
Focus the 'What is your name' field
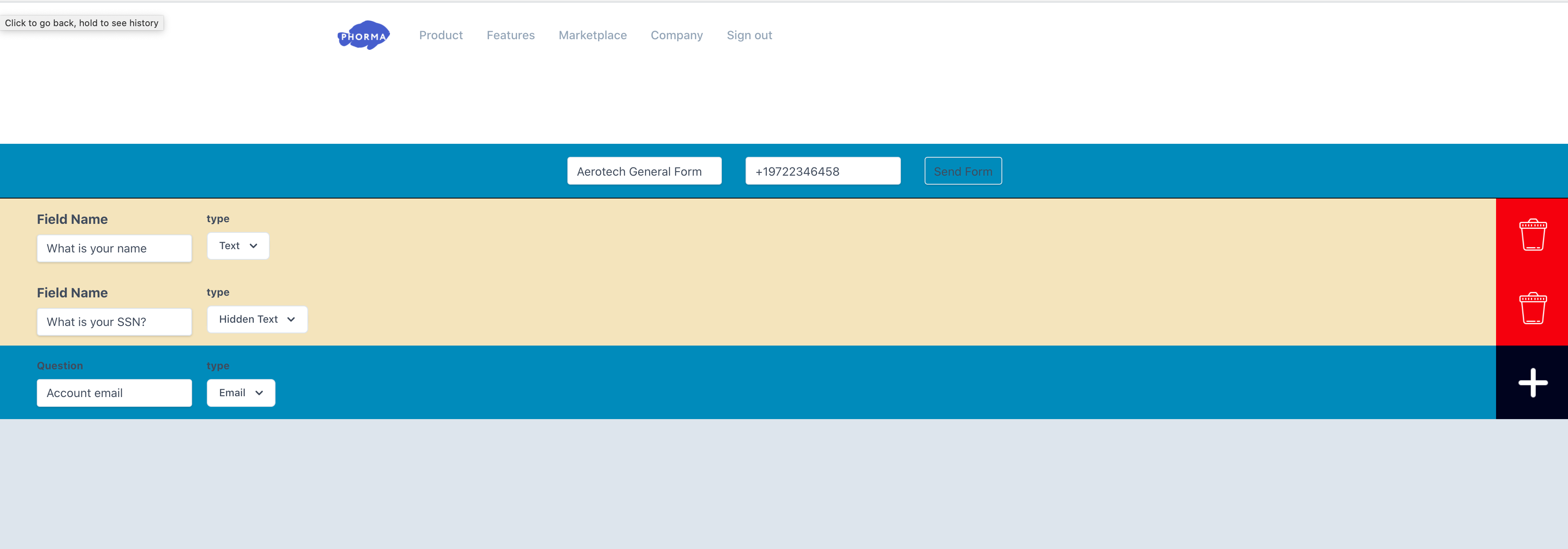tap(114, 249)
